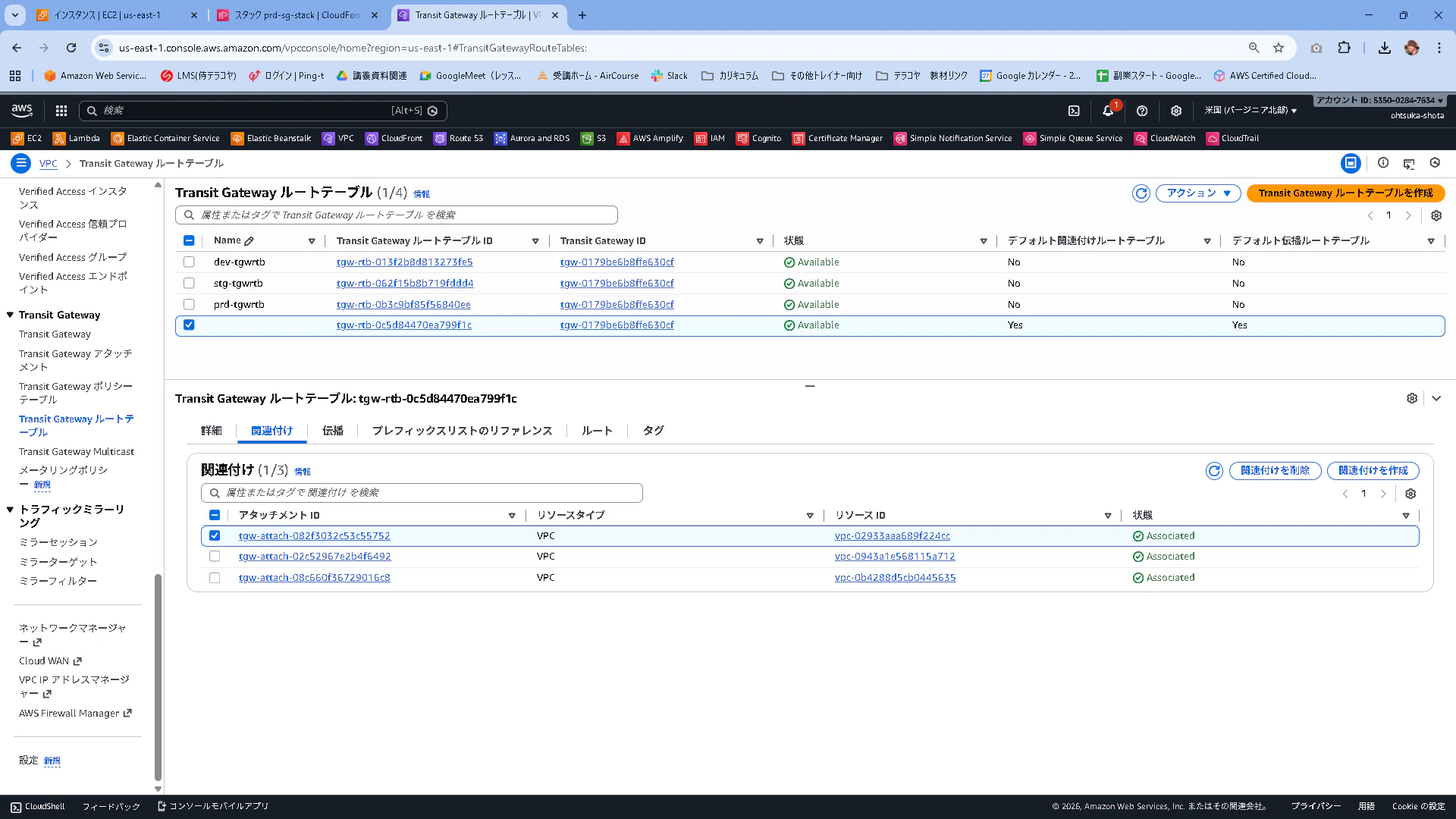The image size is (1456, 819).
Task: Open the region selector 米国 (バージニア北部)
Action: 1250,111
